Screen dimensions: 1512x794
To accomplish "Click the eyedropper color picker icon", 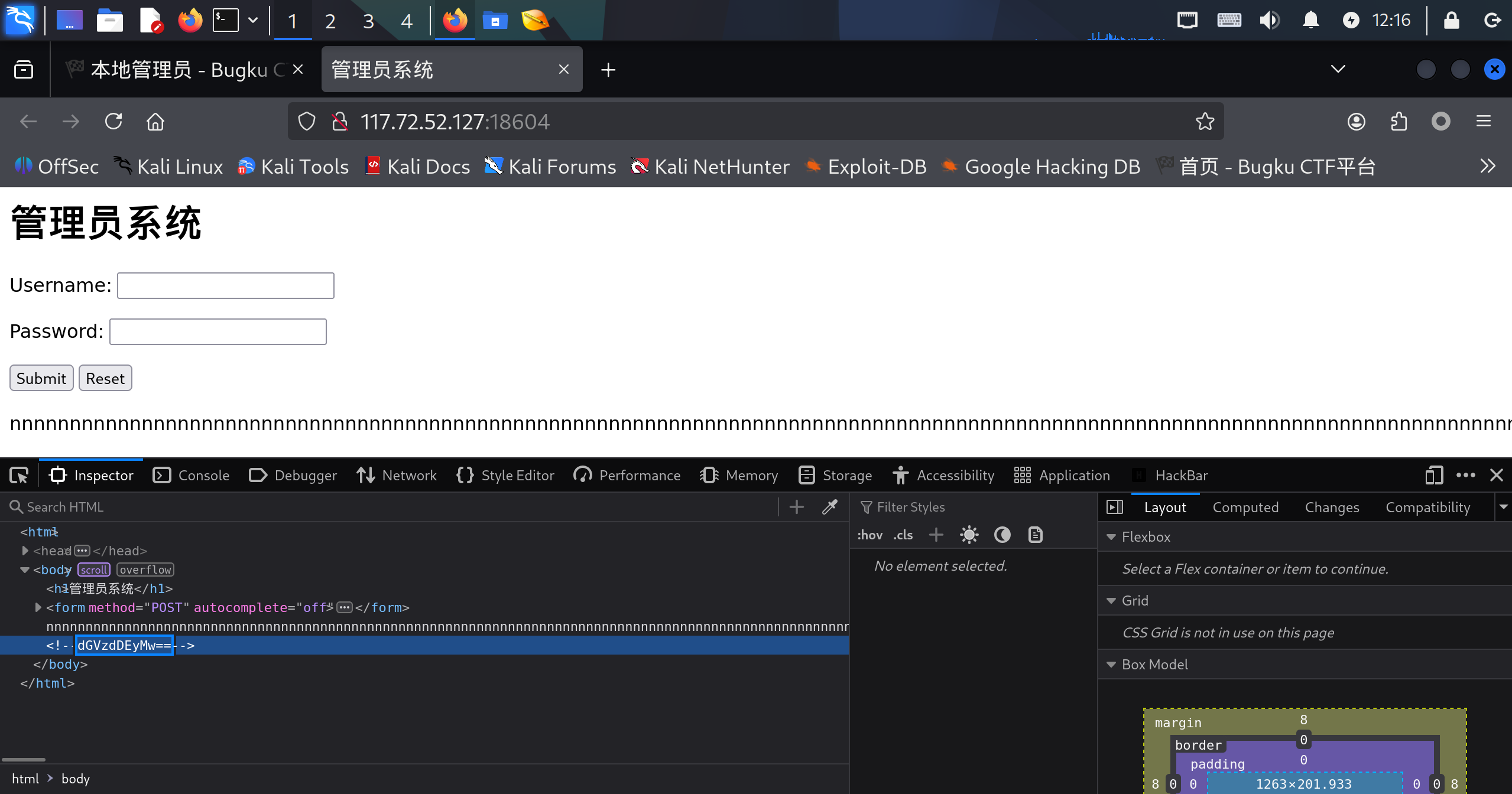I will (x=830, y=507).
